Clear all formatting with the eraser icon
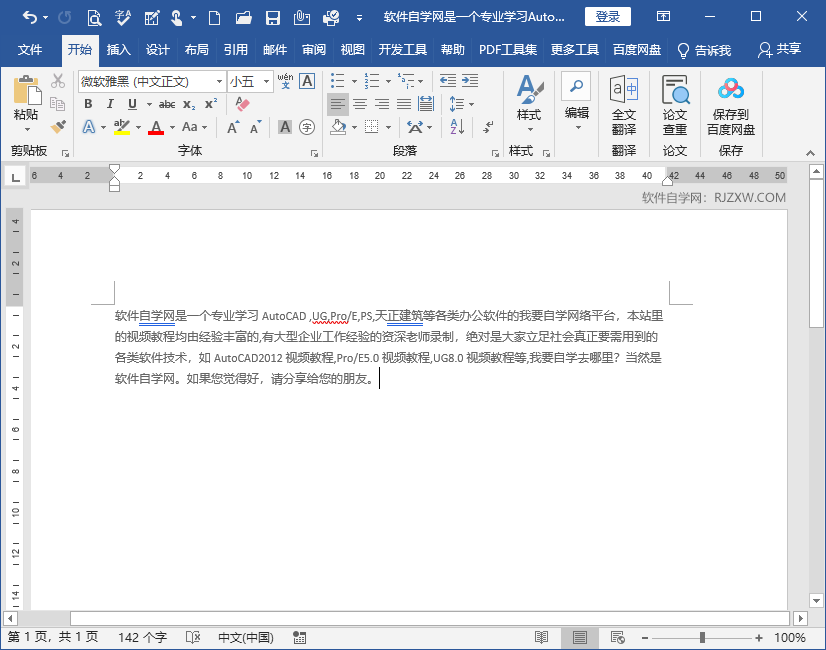 (x=243, y=103)
